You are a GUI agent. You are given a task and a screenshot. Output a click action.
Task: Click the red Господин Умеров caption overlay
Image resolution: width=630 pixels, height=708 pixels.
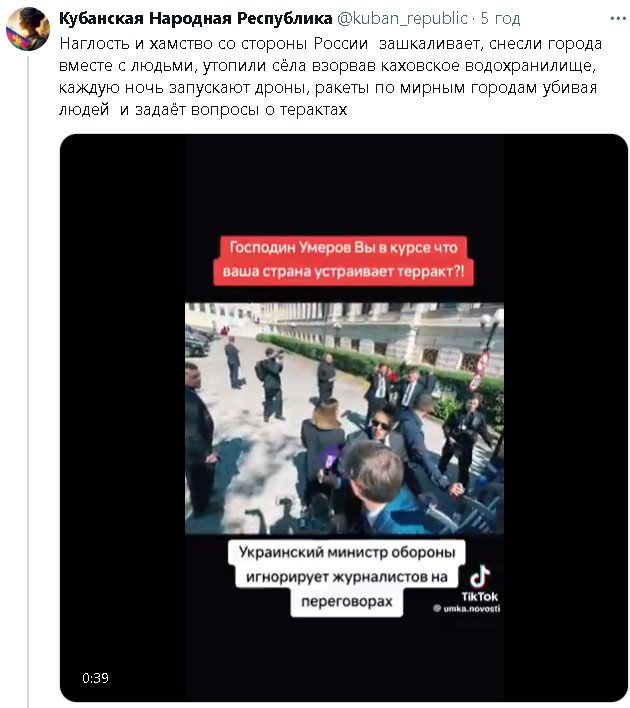tap(344, 260)
